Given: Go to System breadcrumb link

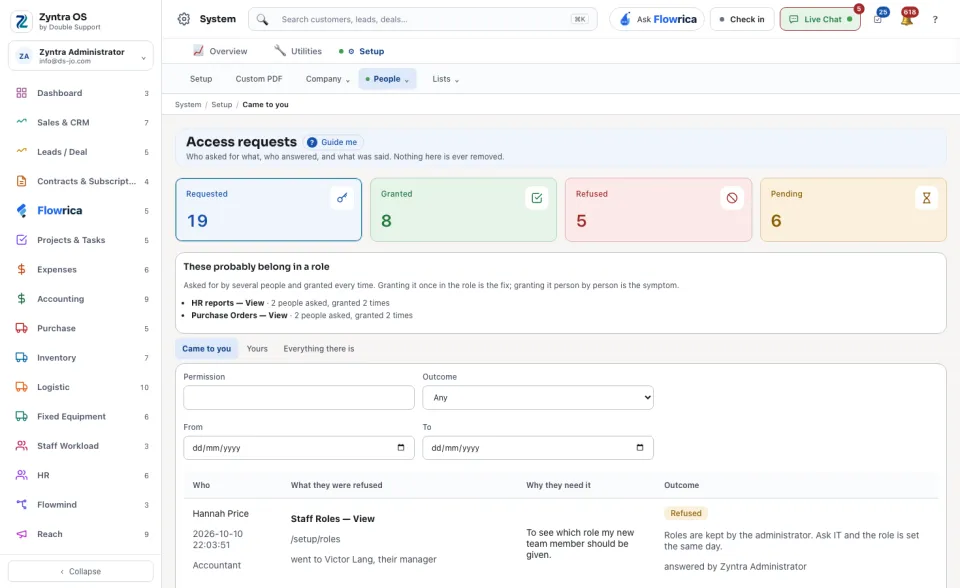Looking at the screenshot, I should (x=188, y=105).
